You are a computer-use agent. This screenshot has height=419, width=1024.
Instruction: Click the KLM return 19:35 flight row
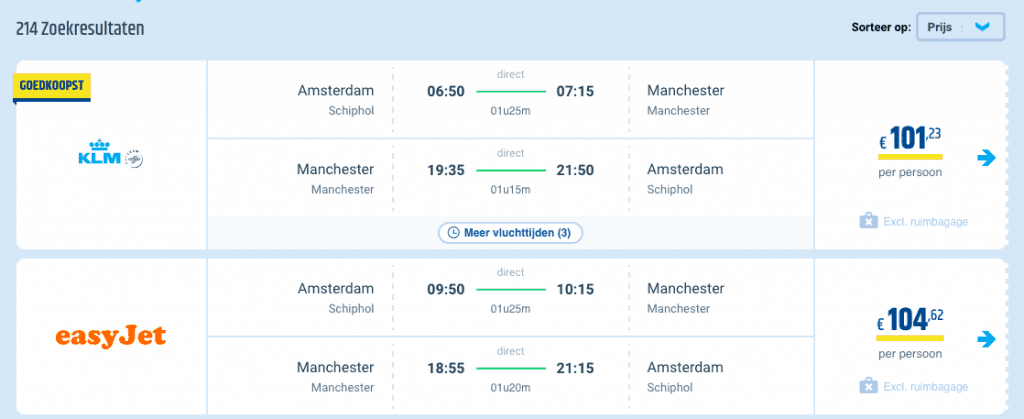510,178
